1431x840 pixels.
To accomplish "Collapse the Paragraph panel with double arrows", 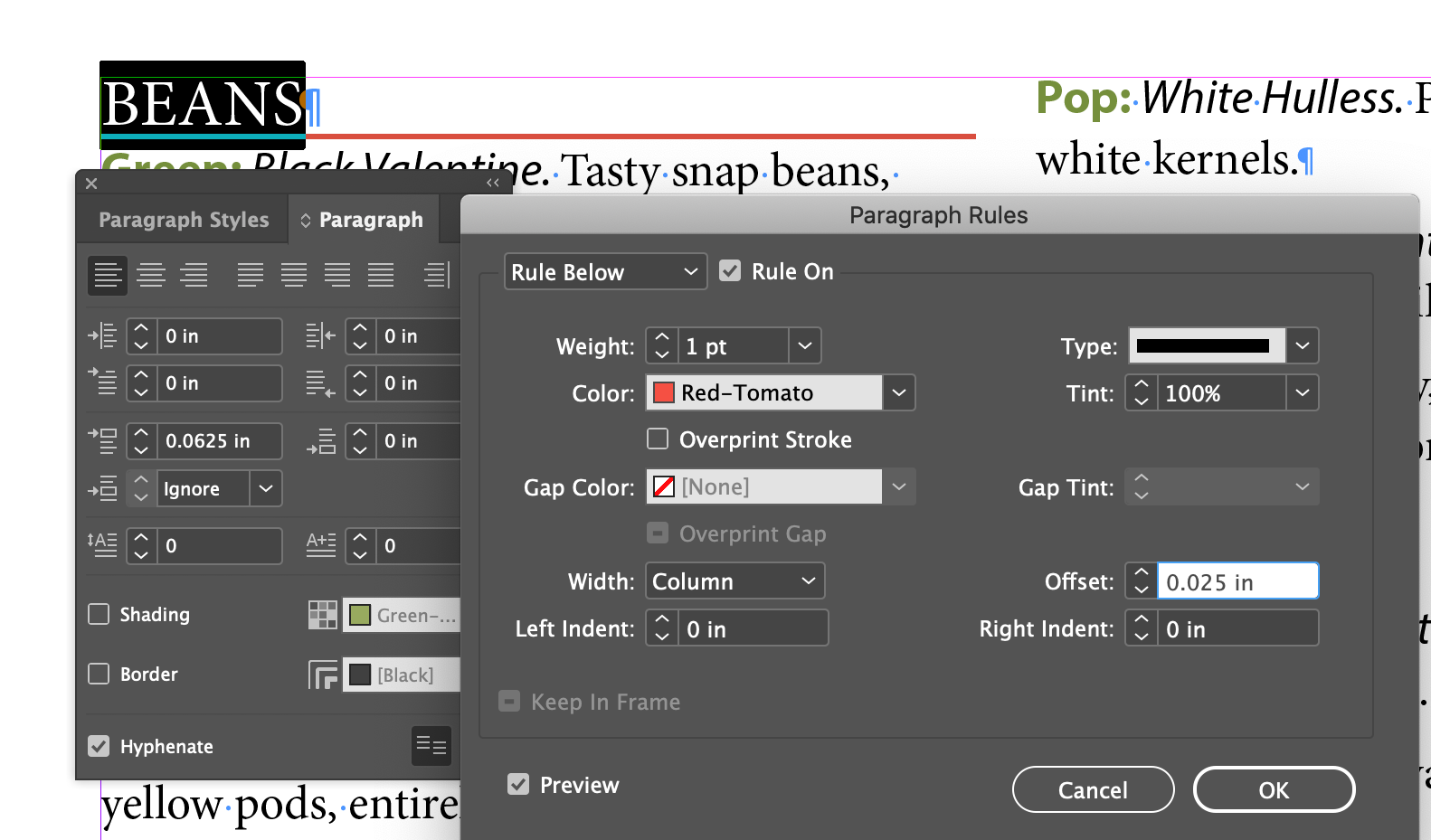I will (493, 183).
